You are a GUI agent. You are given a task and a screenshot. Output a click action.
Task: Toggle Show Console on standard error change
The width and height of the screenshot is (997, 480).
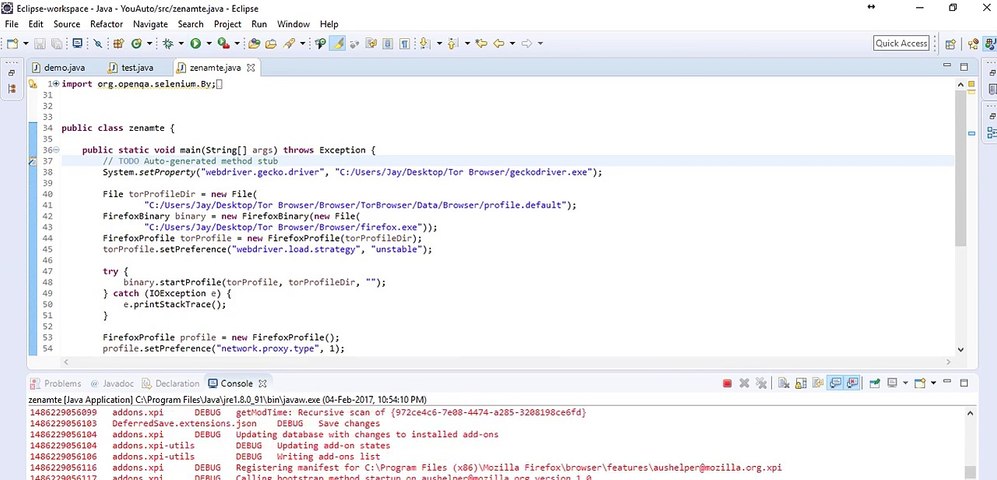(852, 383)
